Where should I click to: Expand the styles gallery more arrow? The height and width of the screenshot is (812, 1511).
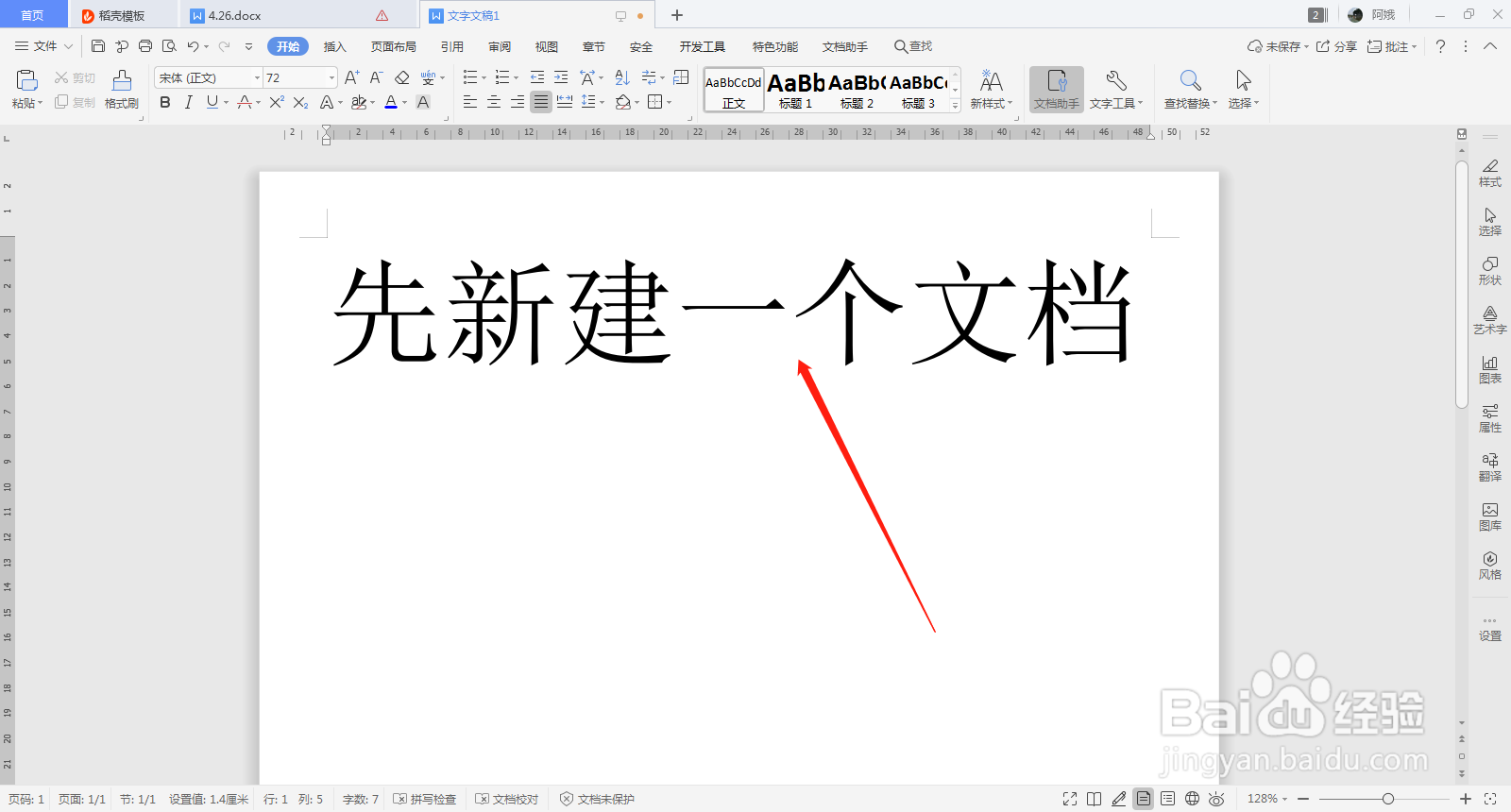coord(956,106)
